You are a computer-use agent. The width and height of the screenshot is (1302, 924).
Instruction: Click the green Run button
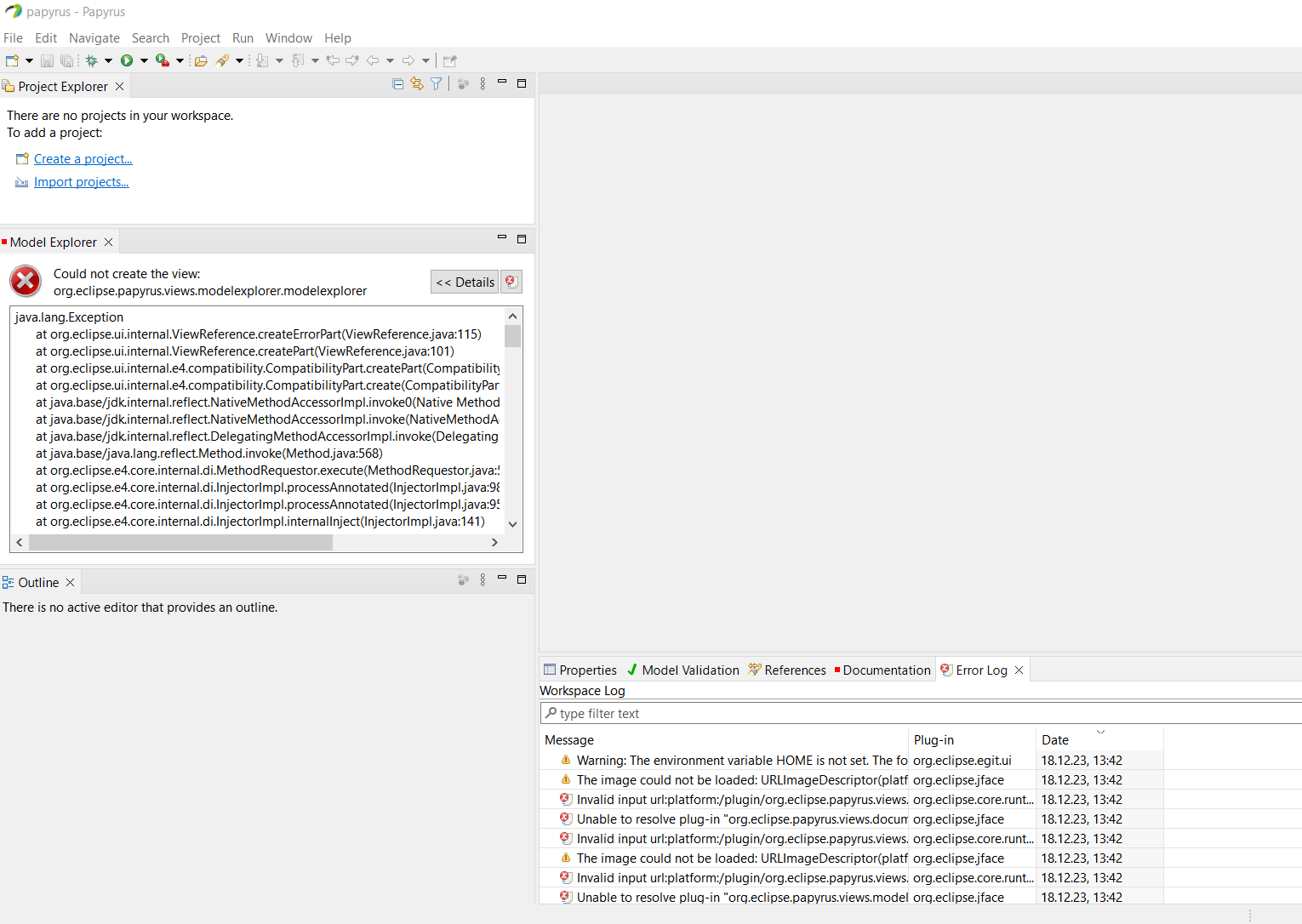click(127, 60)
